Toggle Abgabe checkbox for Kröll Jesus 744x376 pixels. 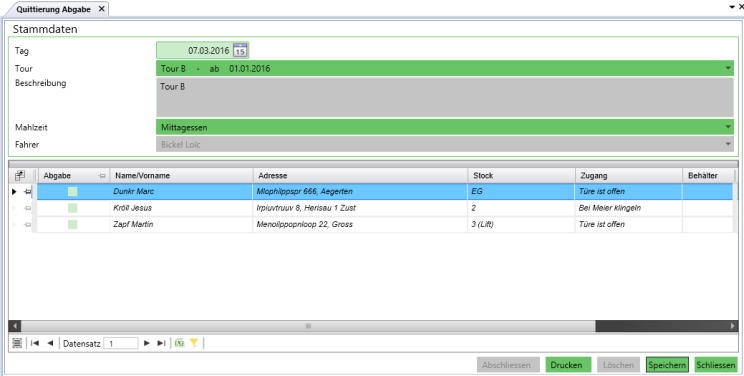(73, 208)
